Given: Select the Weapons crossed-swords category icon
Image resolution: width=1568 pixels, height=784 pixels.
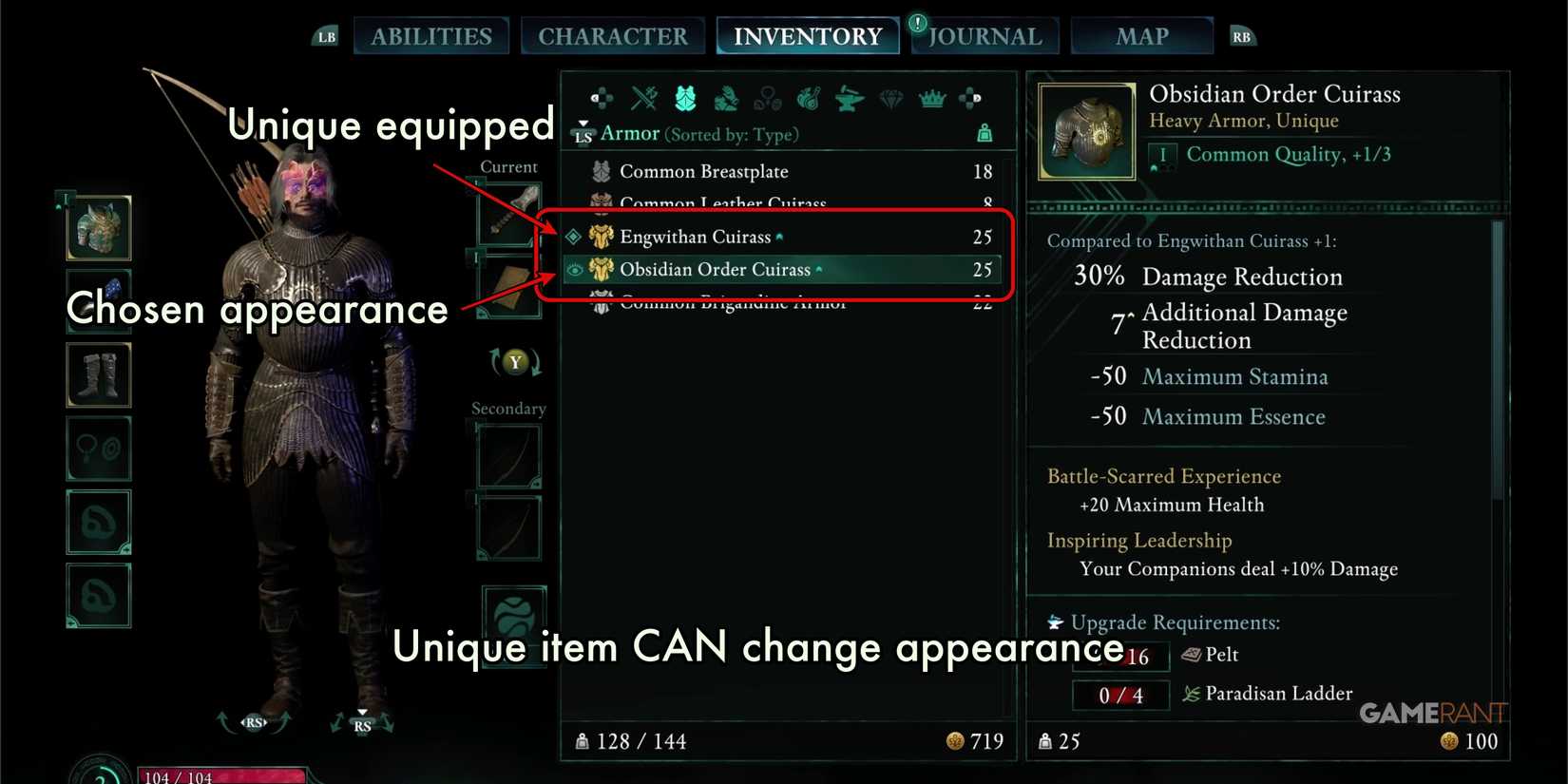Looking at the screenshot, I should coord(644,98).
